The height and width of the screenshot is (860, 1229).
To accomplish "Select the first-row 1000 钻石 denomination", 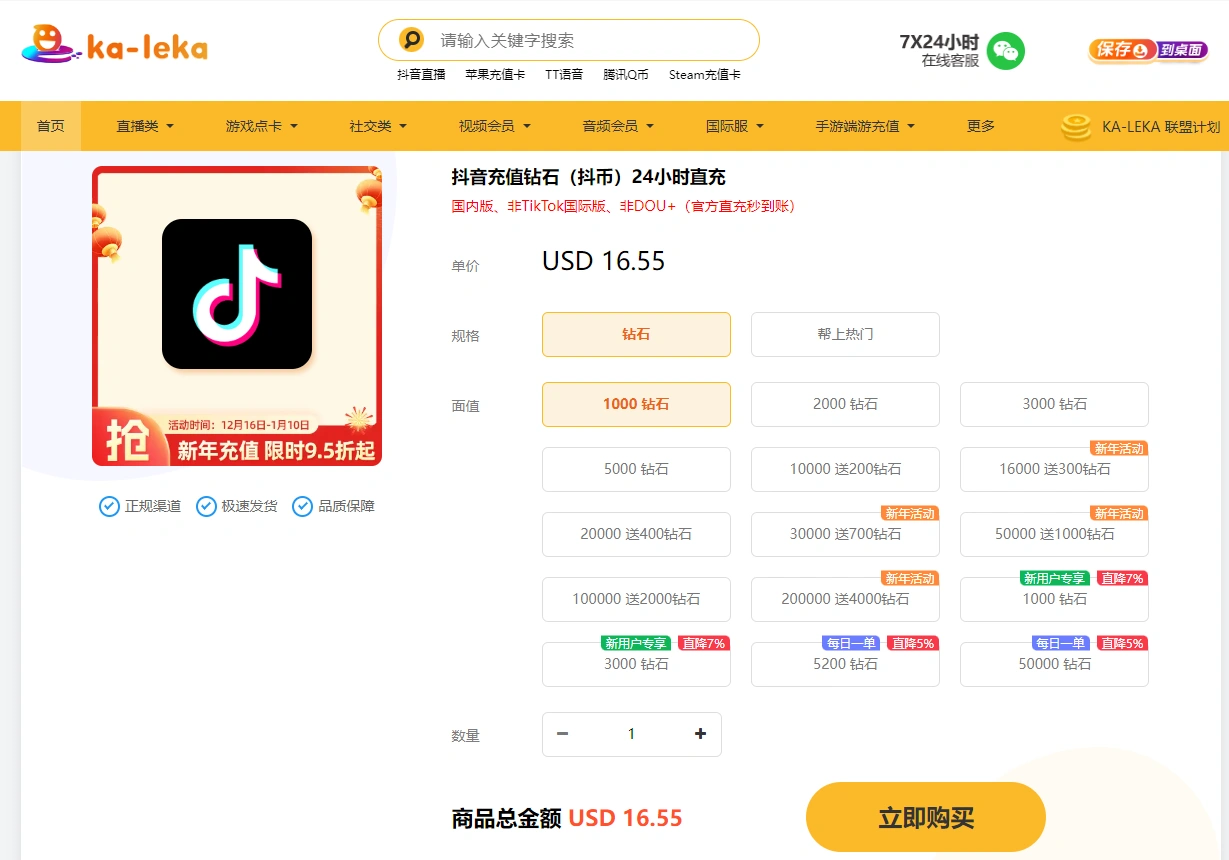I will tap(636, 404).
